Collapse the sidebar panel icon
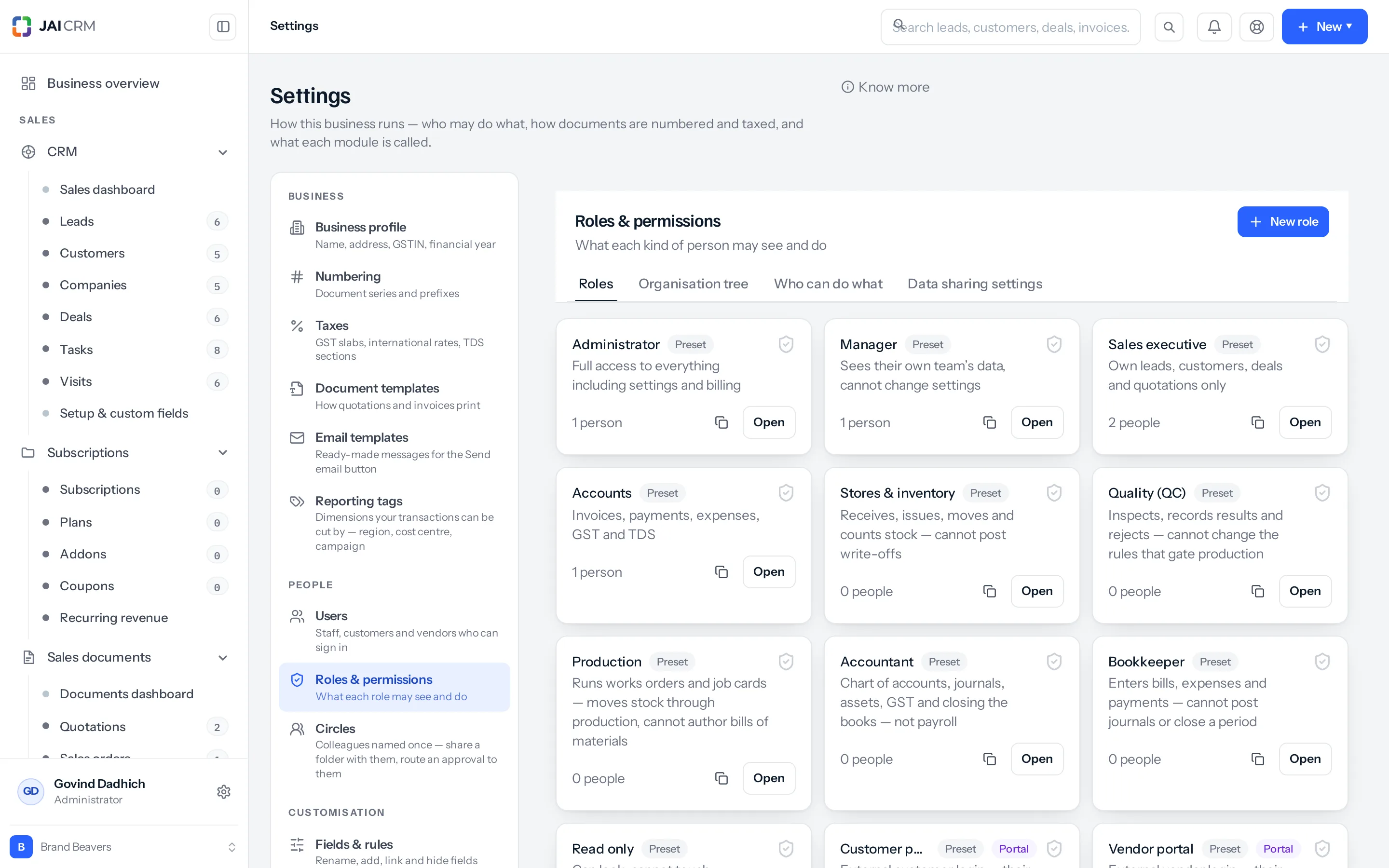Screen dimensions: 1389x868 [x=223, y=27]
